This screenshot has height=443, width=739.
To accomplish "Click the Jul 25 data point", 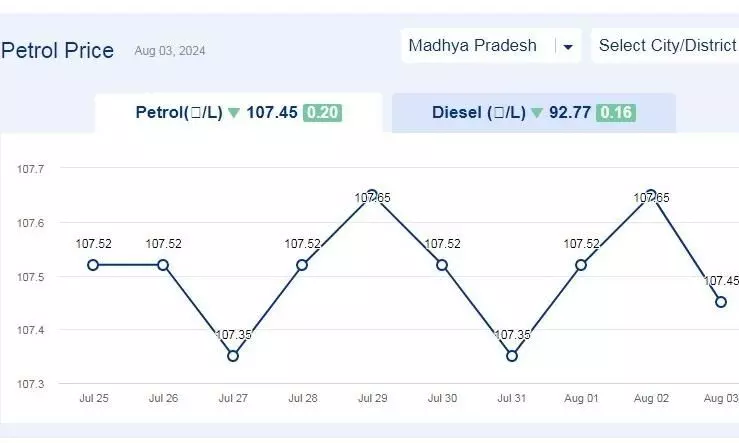I will point(93,265).
